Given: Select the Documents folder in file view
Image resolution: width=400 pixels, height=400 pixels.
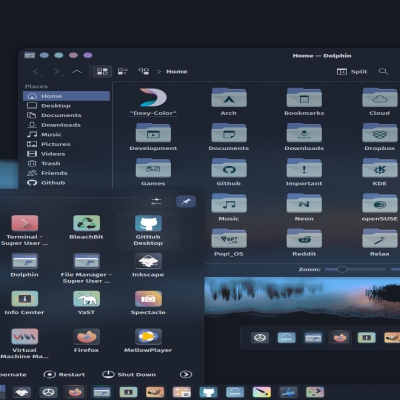Looking at the screenshot, I should tap(229, 133).
